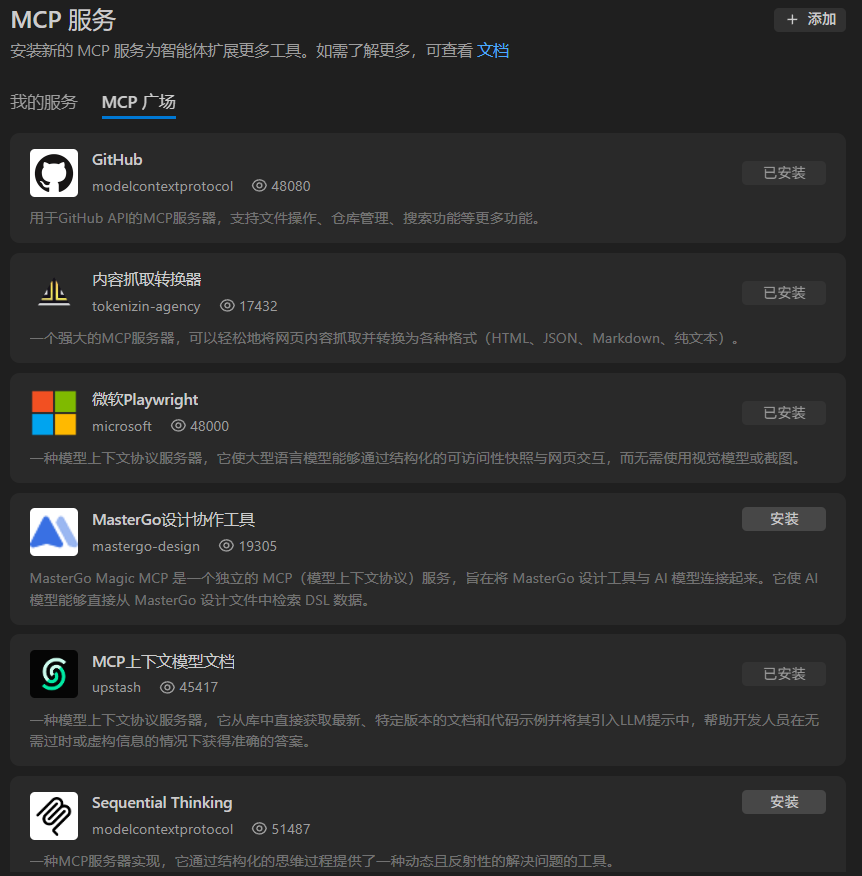Click the eye views icon on GitHub card
Image resolution: width=862 pixels, height=876 pixels.
259,185
